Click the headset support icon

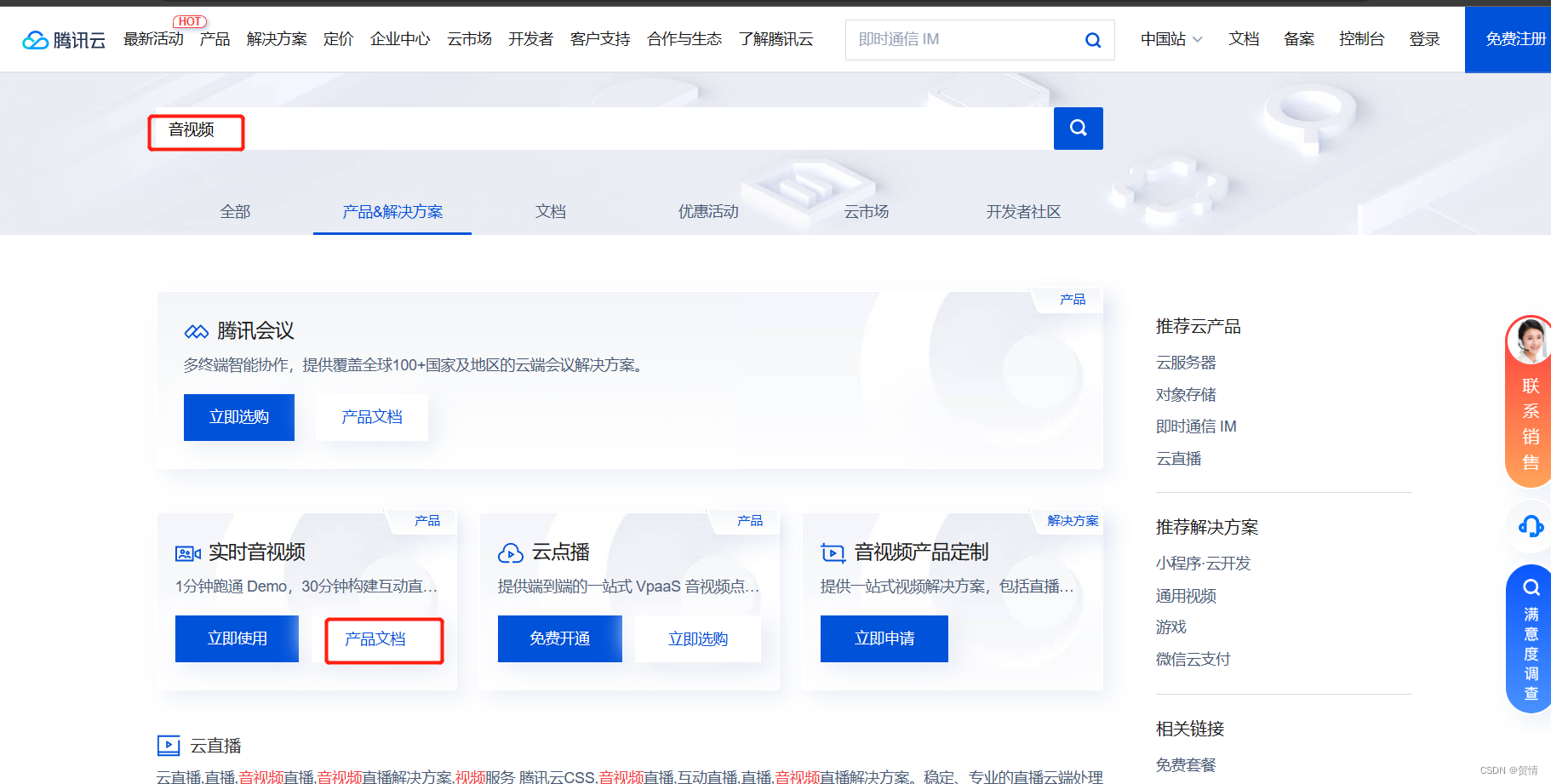(1531, 526)
